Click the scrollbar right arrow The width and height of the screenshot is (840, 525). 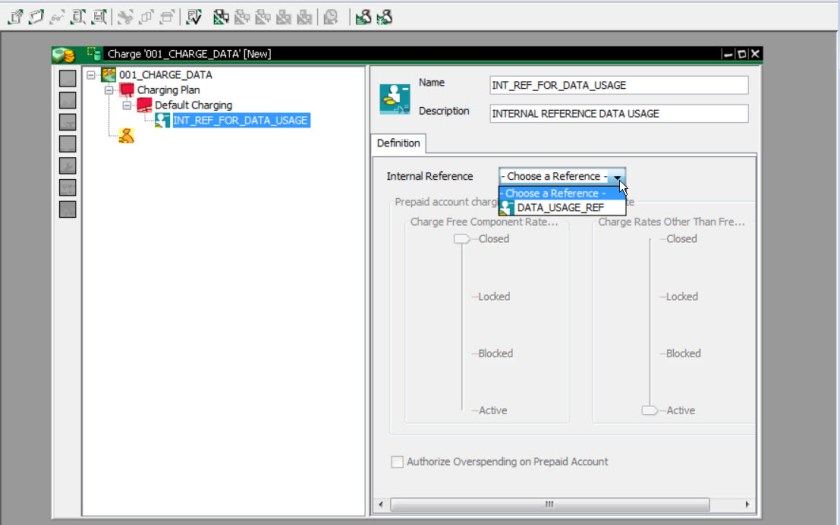coord(747,504)
